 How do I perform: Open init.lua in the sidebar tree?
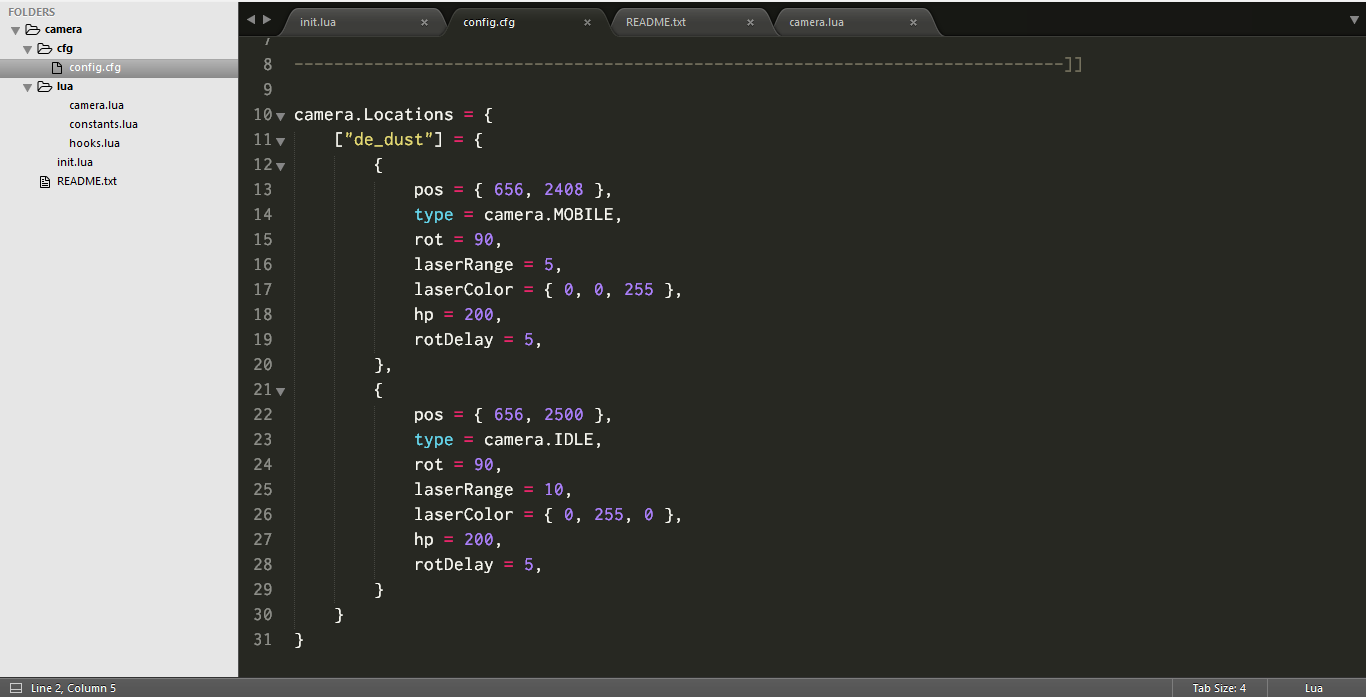pos(75,162)
